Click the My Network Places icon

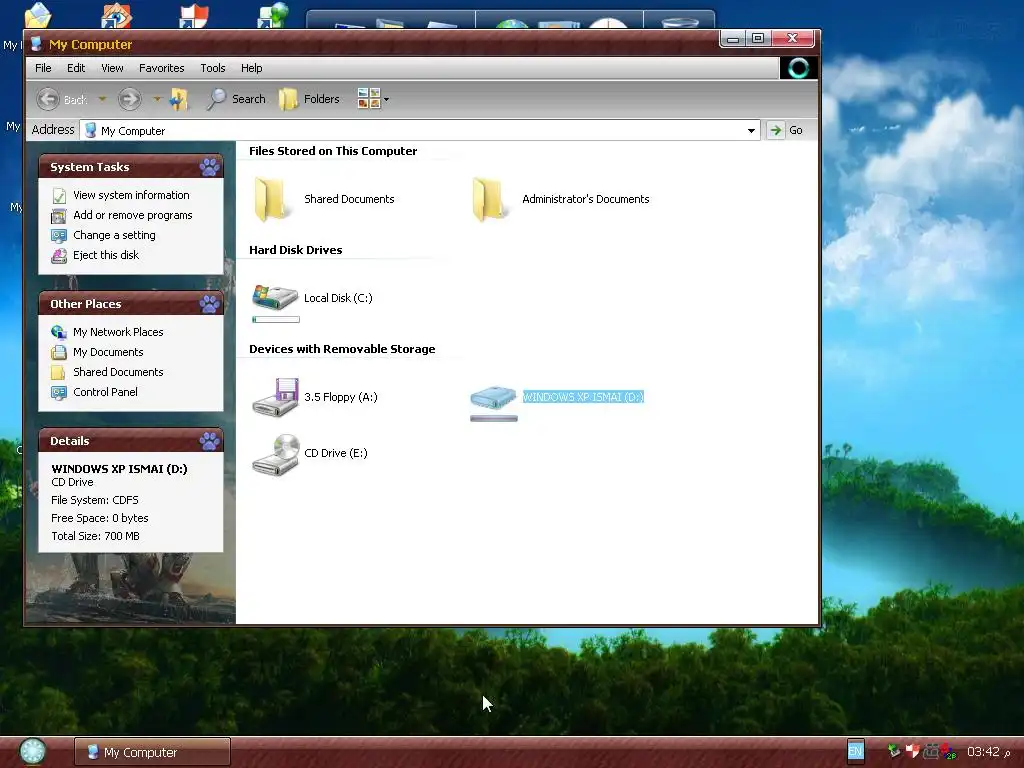pos(59,332)
